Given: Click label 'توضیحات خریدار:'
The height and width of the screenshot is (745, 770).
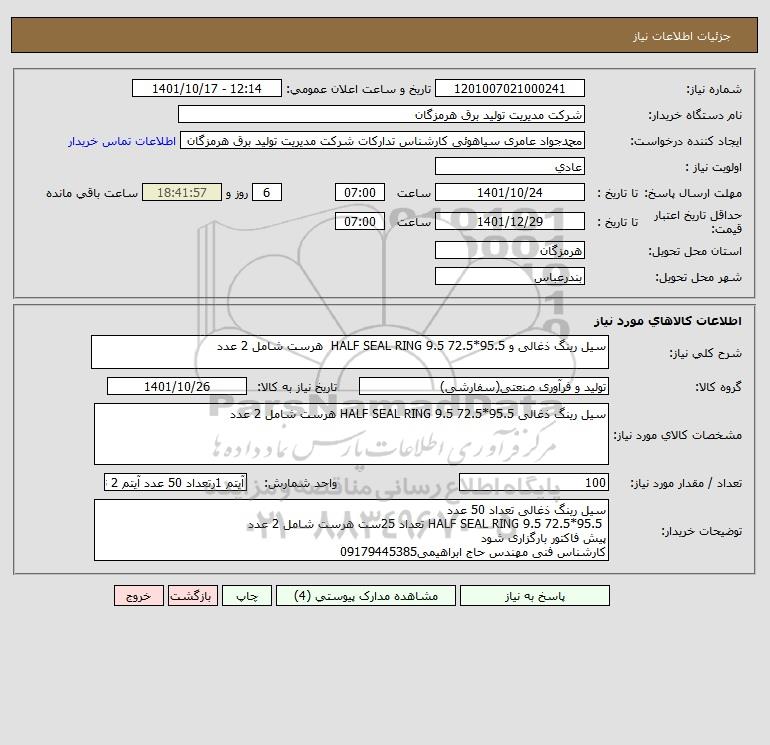Looking at the screenshot, I should [x=702, y=531].
